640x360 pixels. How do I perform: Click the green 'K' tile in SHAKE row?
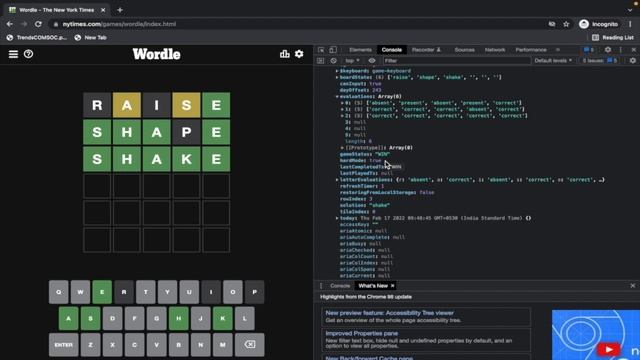[186, 159]
